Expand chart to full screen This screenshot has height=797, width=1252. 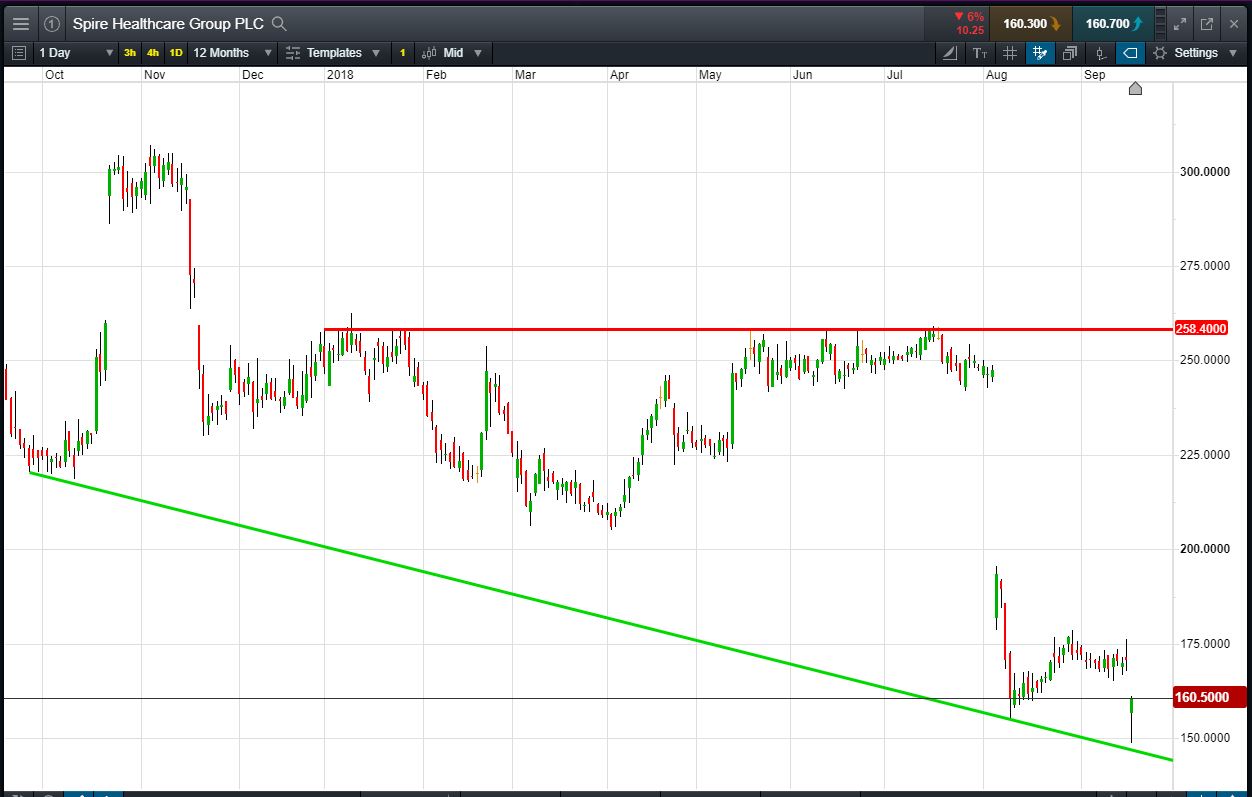pyautogui.click(x=1180, y=24)
